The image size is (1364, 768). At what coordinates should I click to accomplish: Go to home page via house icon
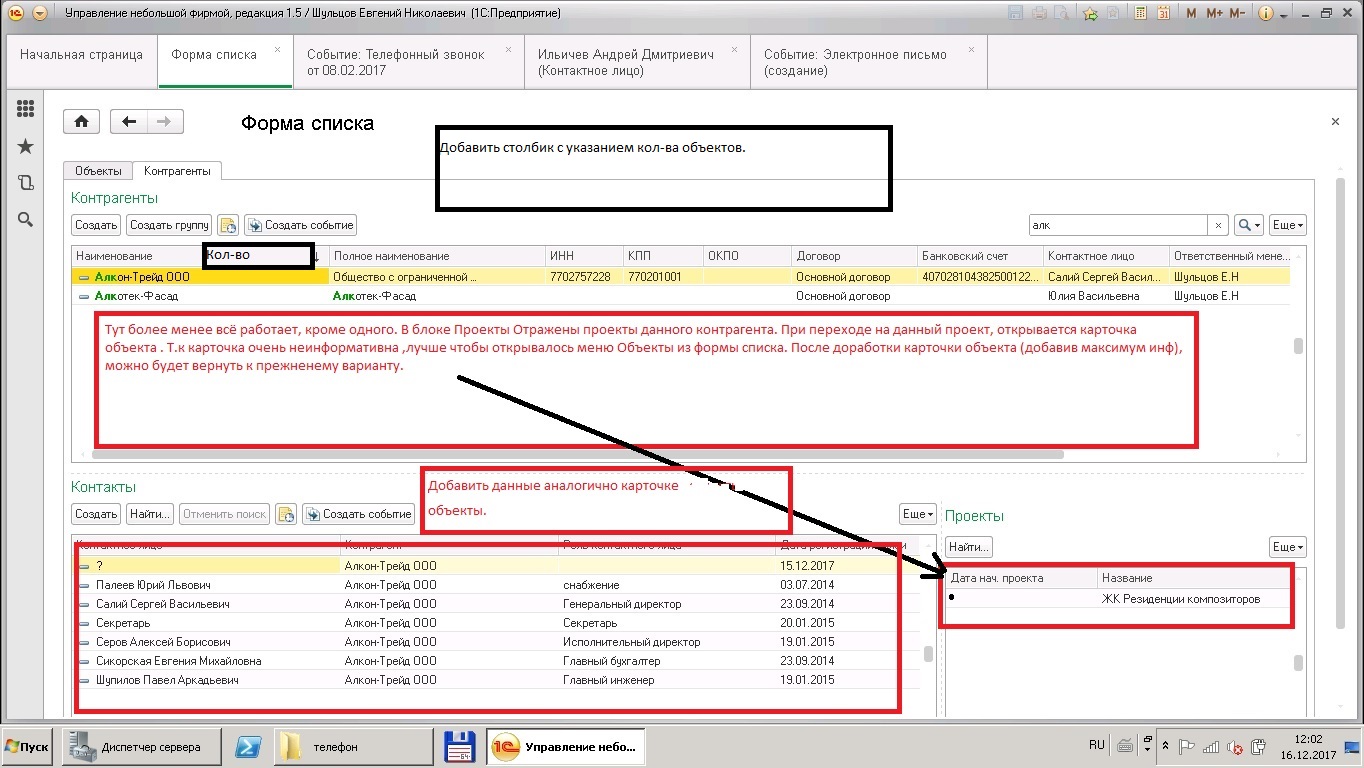pos(81,122)
